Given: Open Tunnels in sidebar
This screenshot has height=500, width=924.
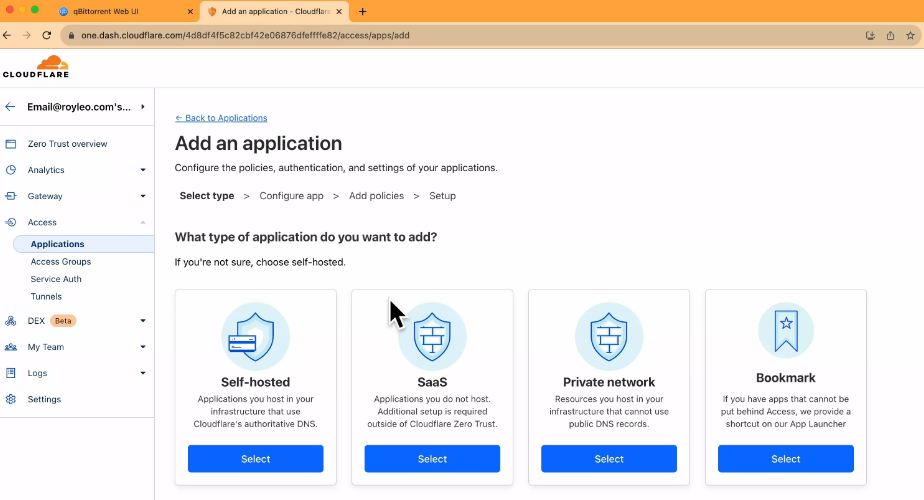Looking at the screenshot, I should 46,297.
